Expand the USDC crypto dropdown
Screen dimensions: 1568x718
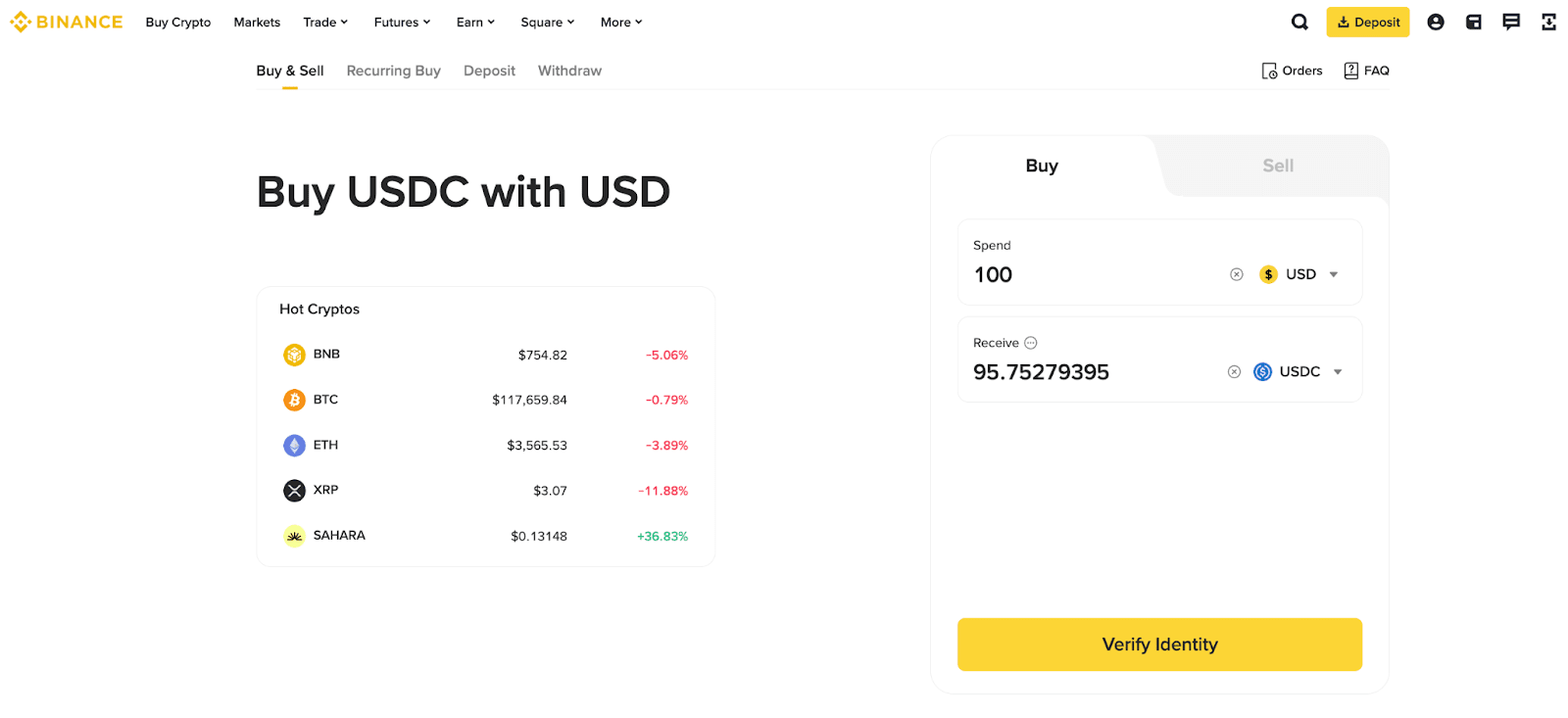1298,372
